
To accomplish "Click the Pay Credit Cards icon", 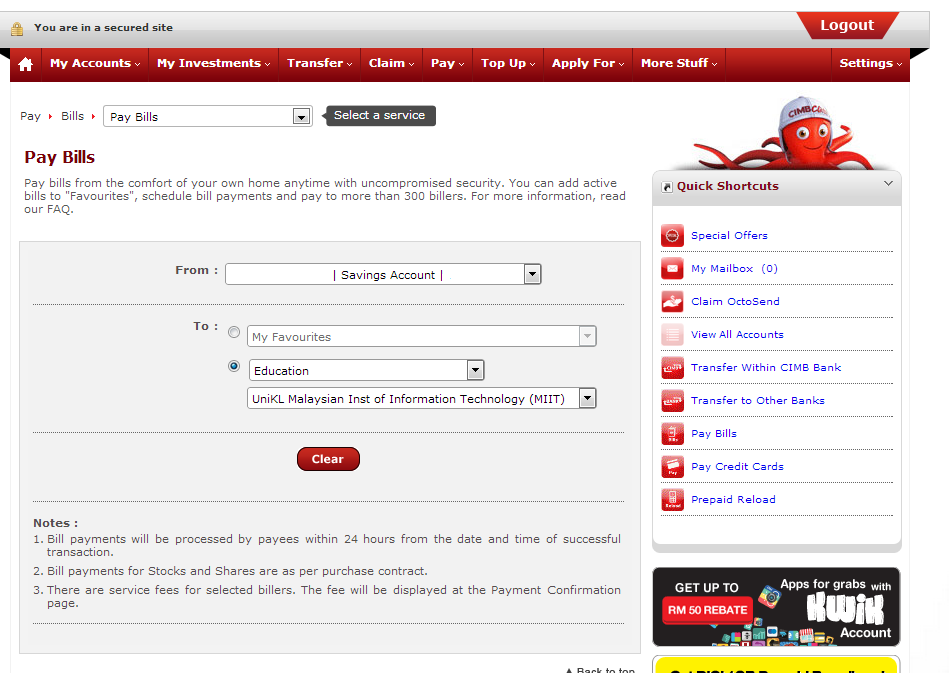I will pyautogui.click(x=672, y=466).
